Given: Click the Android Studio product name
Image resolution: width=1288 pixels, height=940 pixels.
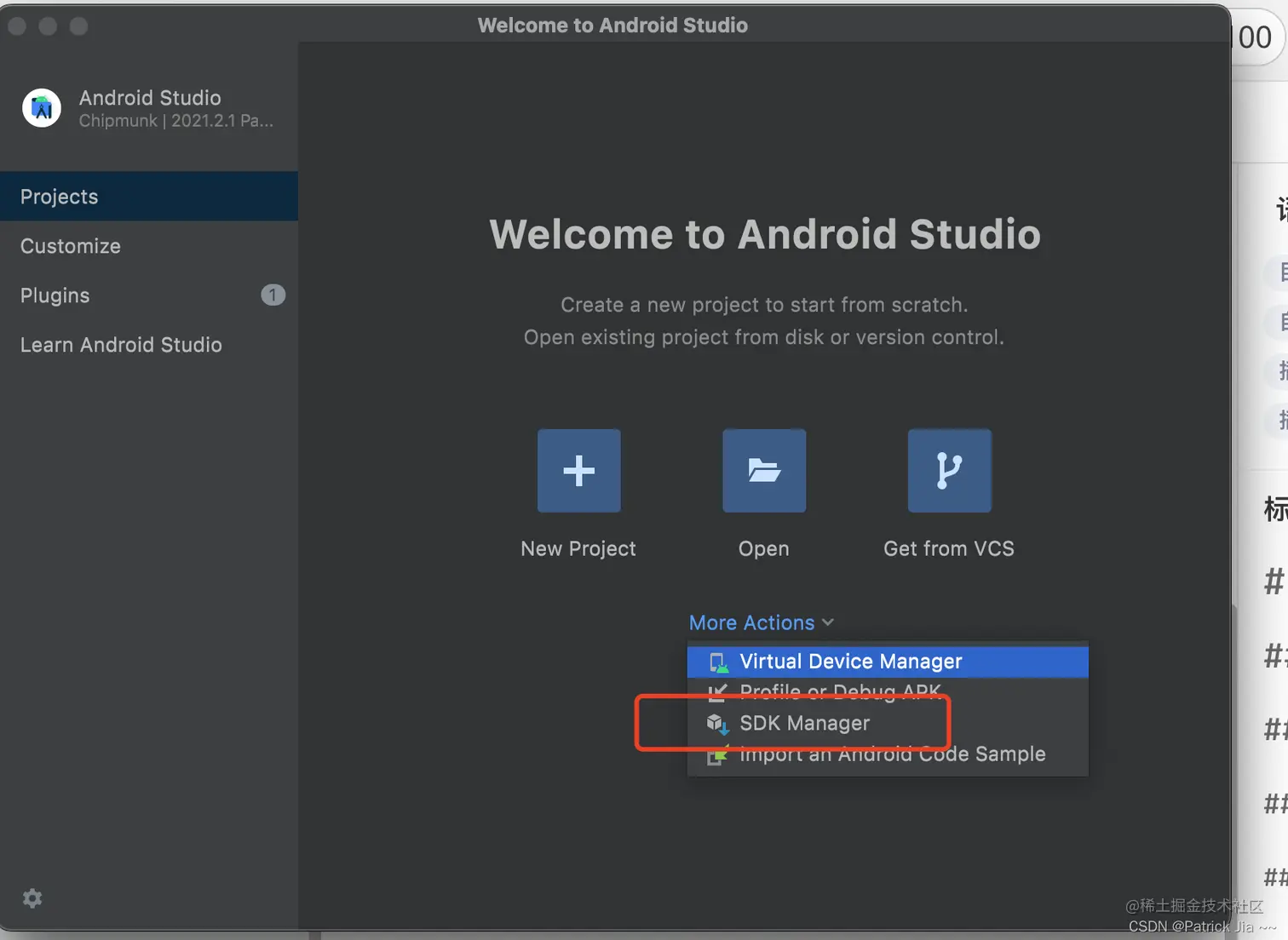Looking at the screenshot, I should click(x=150, y=97).
